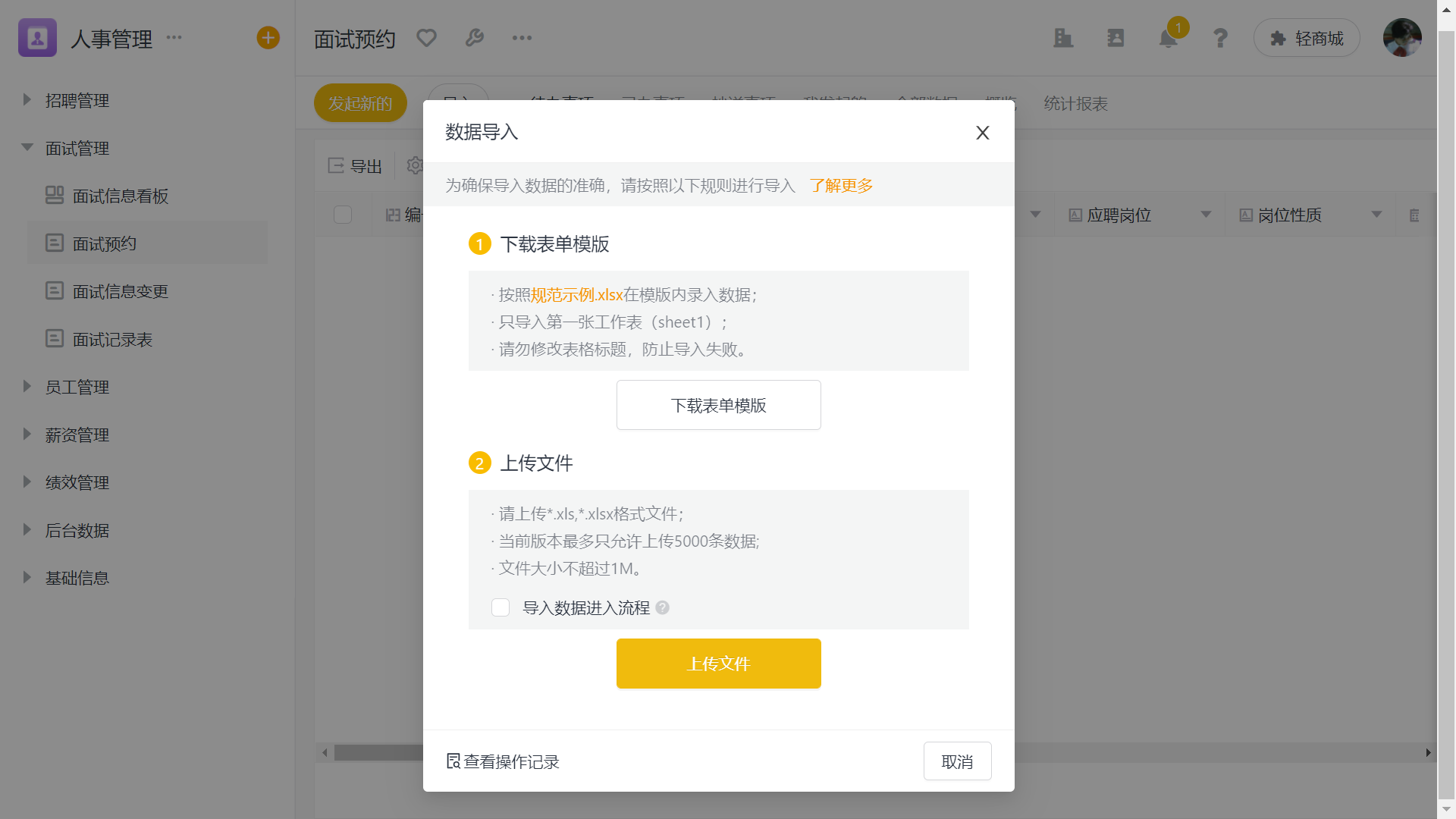Tick the table select-all checkbox
Viewport: 1456px width, 819px height.
[x=343, y=215]
